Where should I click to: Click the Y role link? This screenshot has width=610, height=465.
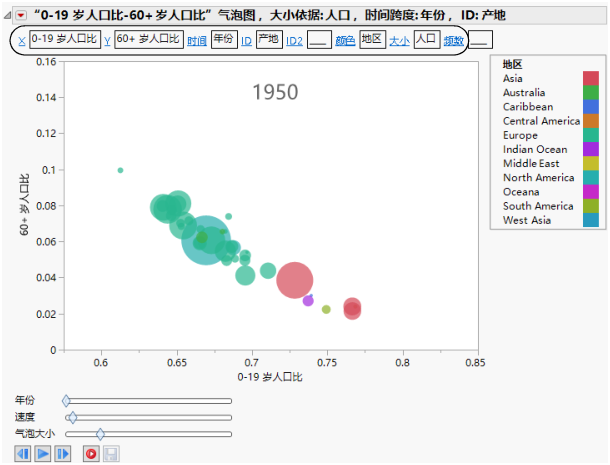(x=107, y=41)
